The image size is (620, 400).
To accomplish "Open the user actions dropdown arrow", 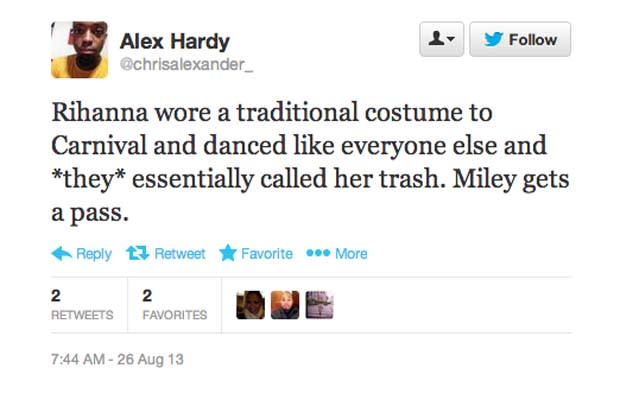I will 451,39.
